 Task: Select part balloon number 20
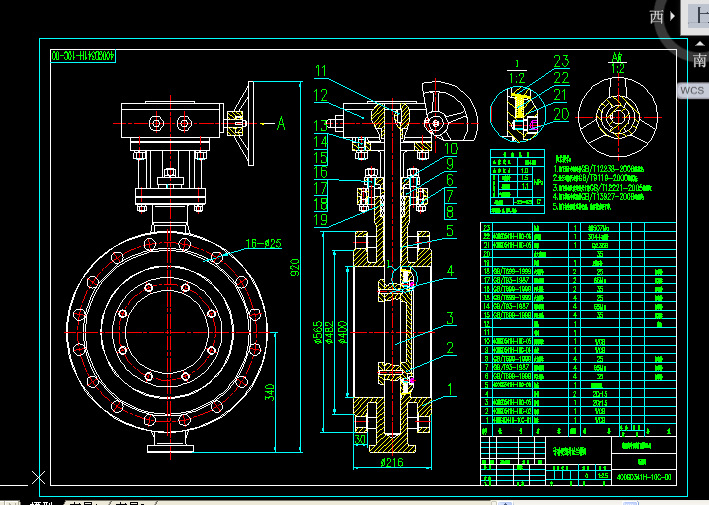pos(561,114)
